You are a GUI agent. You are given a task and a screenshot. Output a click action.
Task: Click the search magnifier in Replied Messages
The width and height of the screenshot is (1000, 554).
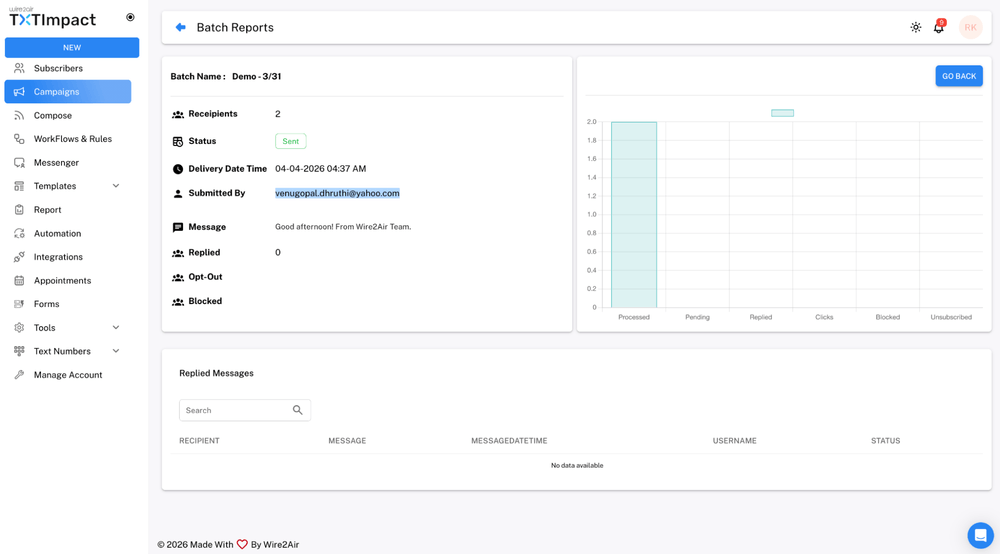click(x=297, y=410)
